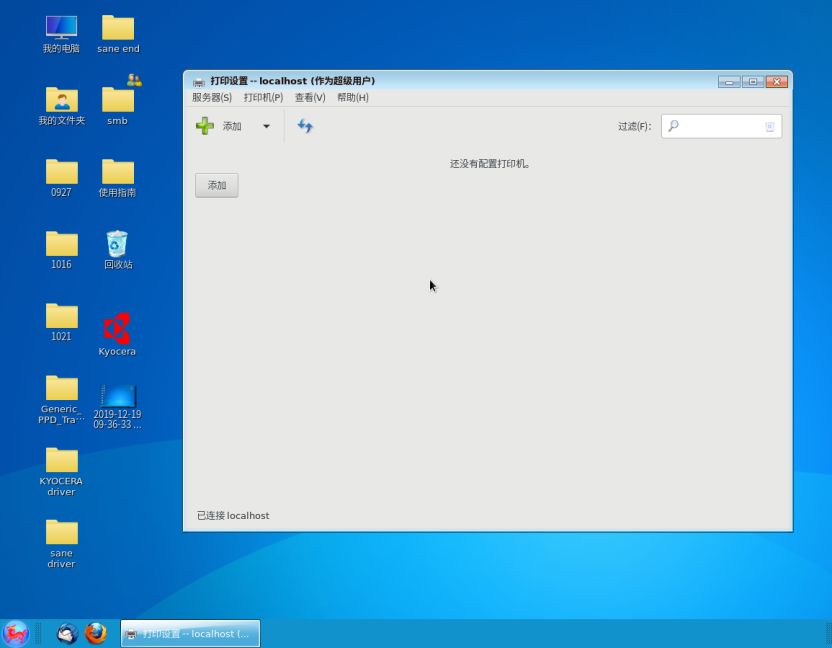The width and height of the screenshot is (832, 648).
Task: Select the 打印设置 taskbar window button
Action: (190, 634)
